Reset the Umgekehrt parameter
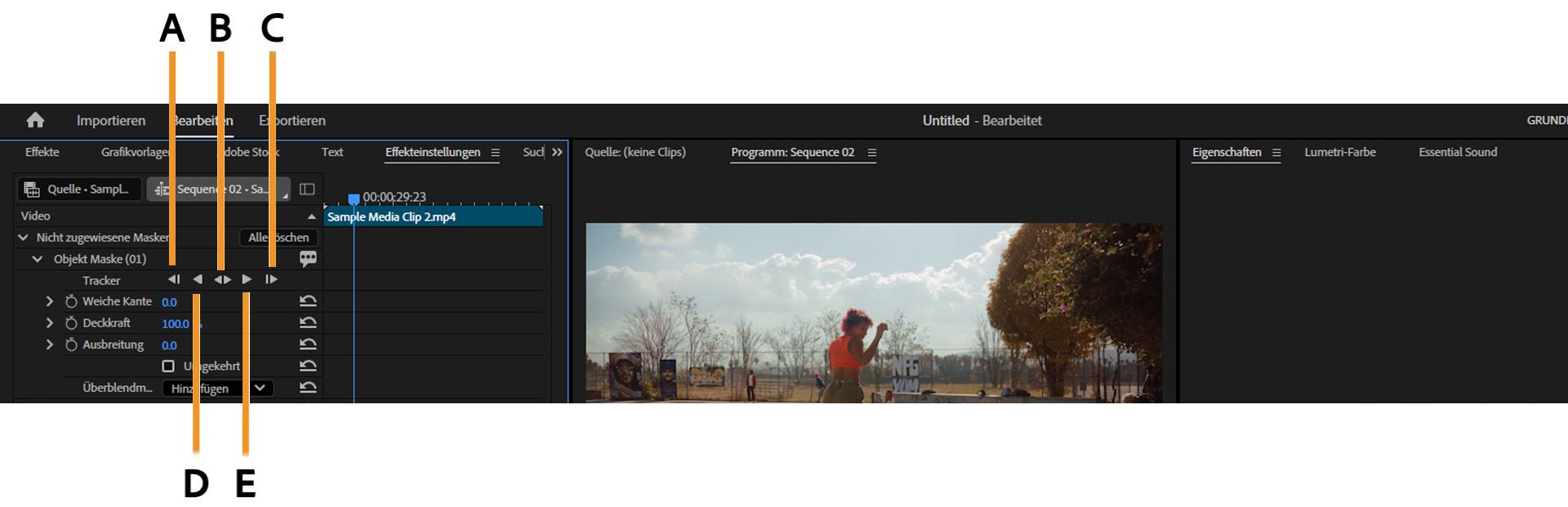The height and width of the screenshot is (507, 1568). pos(308,366)
